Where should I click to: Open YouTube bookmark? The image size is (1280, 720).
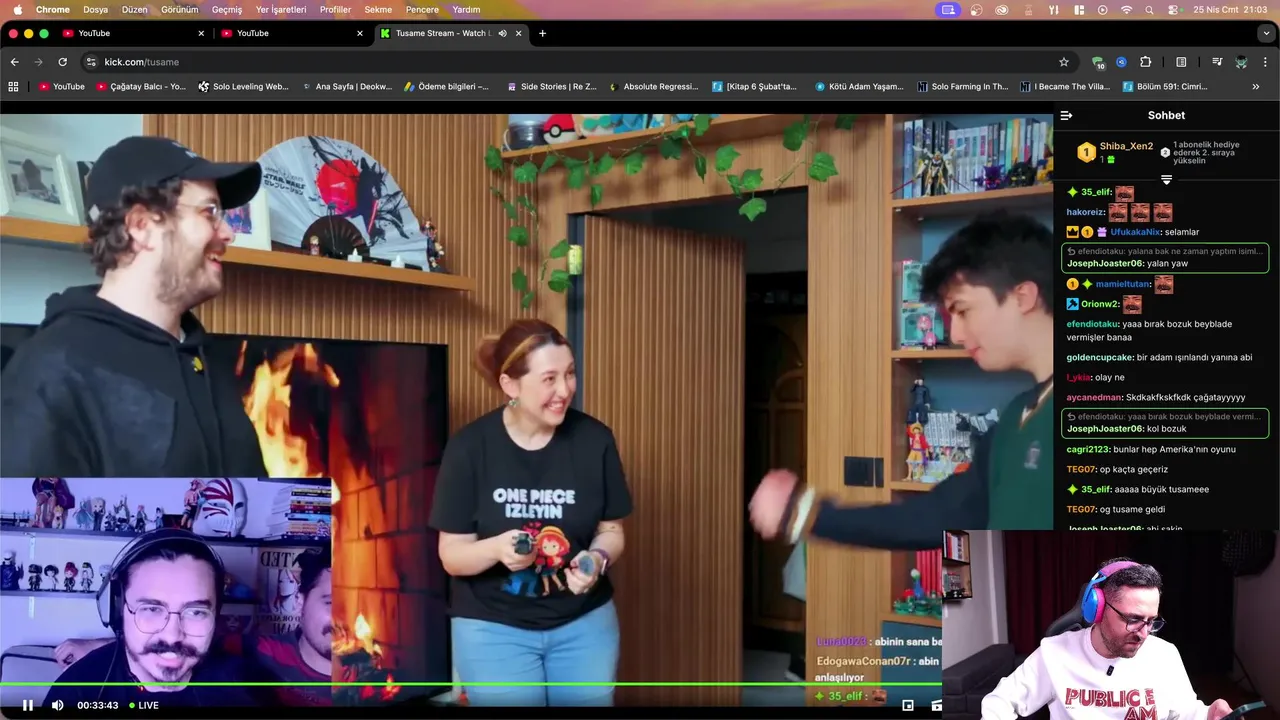(x=62, y=87)
